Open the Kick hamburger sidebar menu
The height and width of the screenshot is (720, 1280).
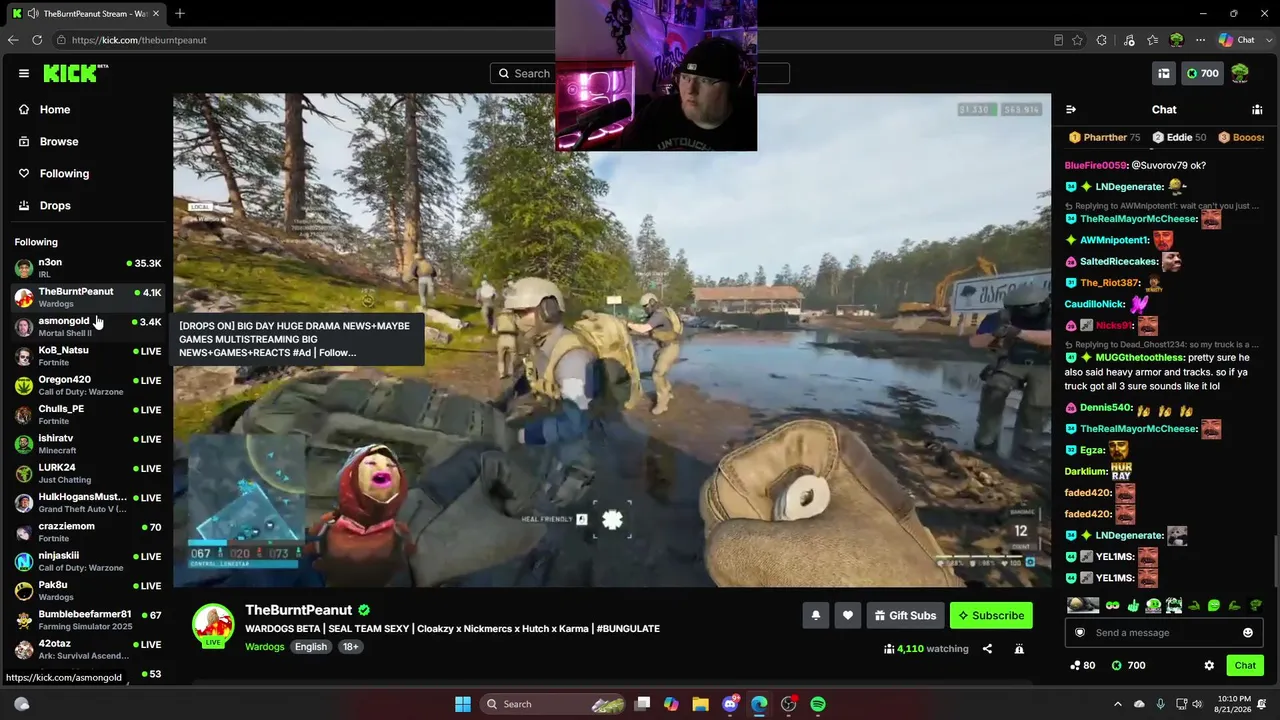24,73
